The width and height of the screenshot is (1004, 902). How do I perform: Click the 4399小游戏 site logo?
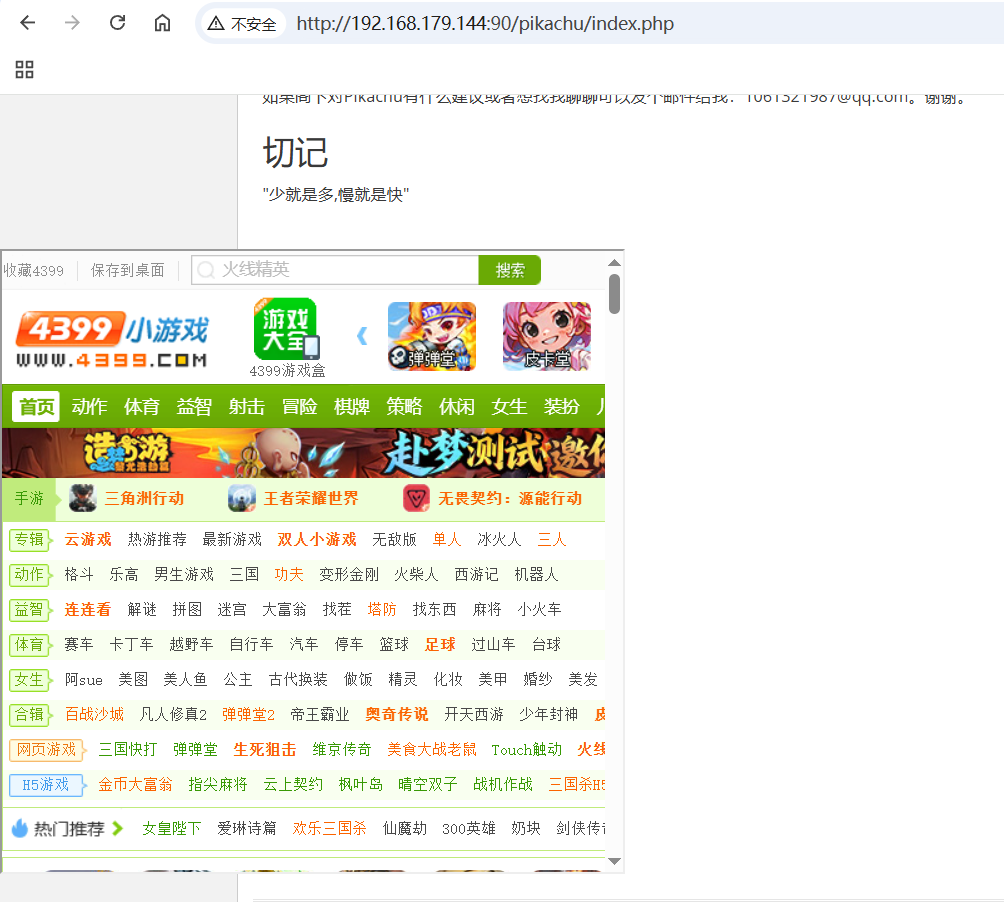112,339
